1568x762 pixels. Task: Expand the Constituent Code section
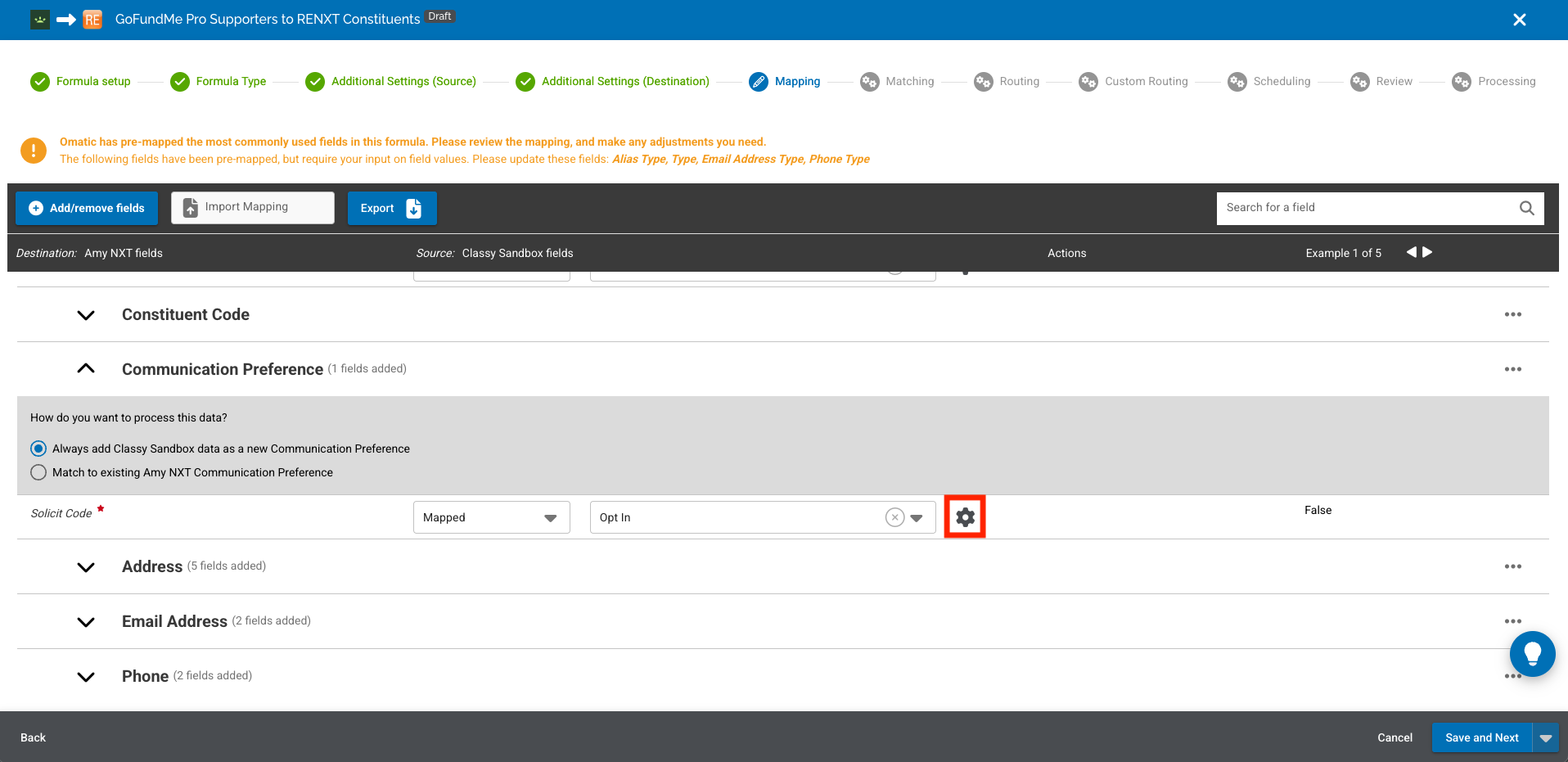[86, 315]
